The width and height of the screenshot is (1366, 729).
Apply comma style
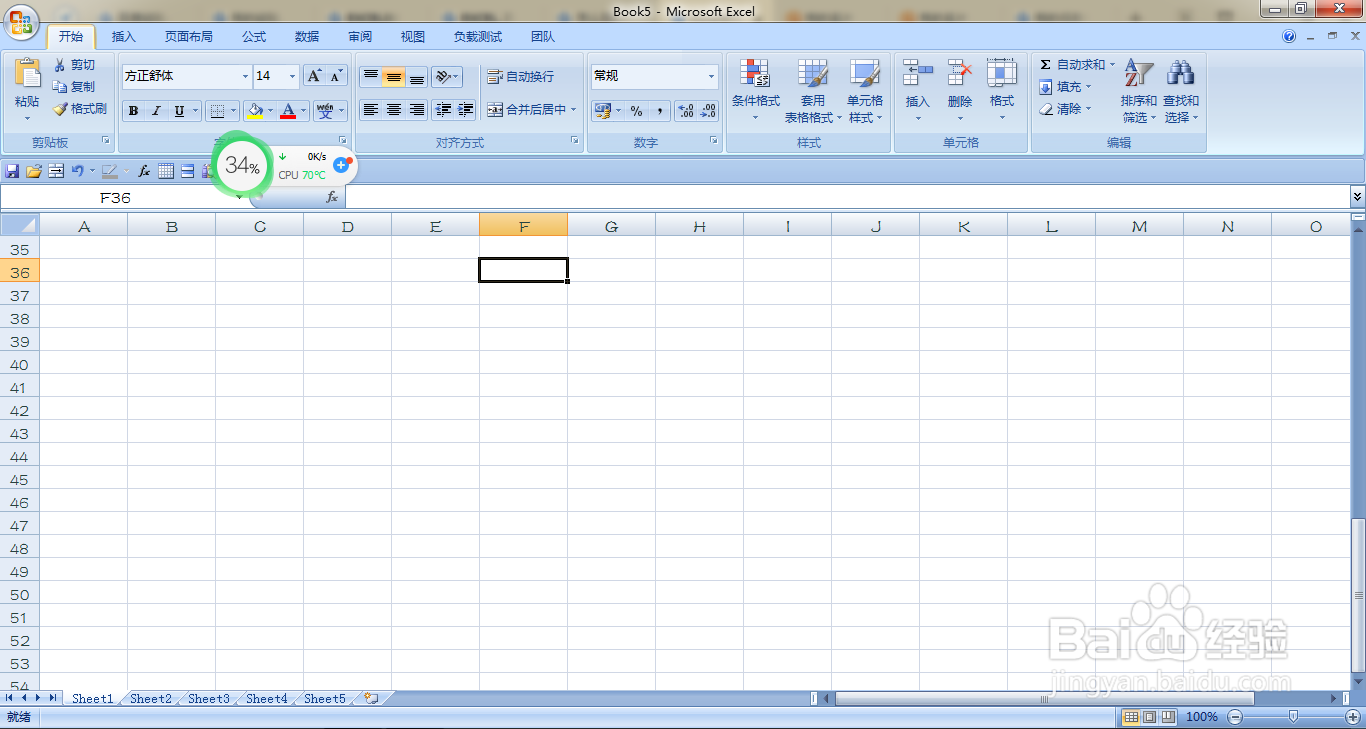[x=660, y=111]
